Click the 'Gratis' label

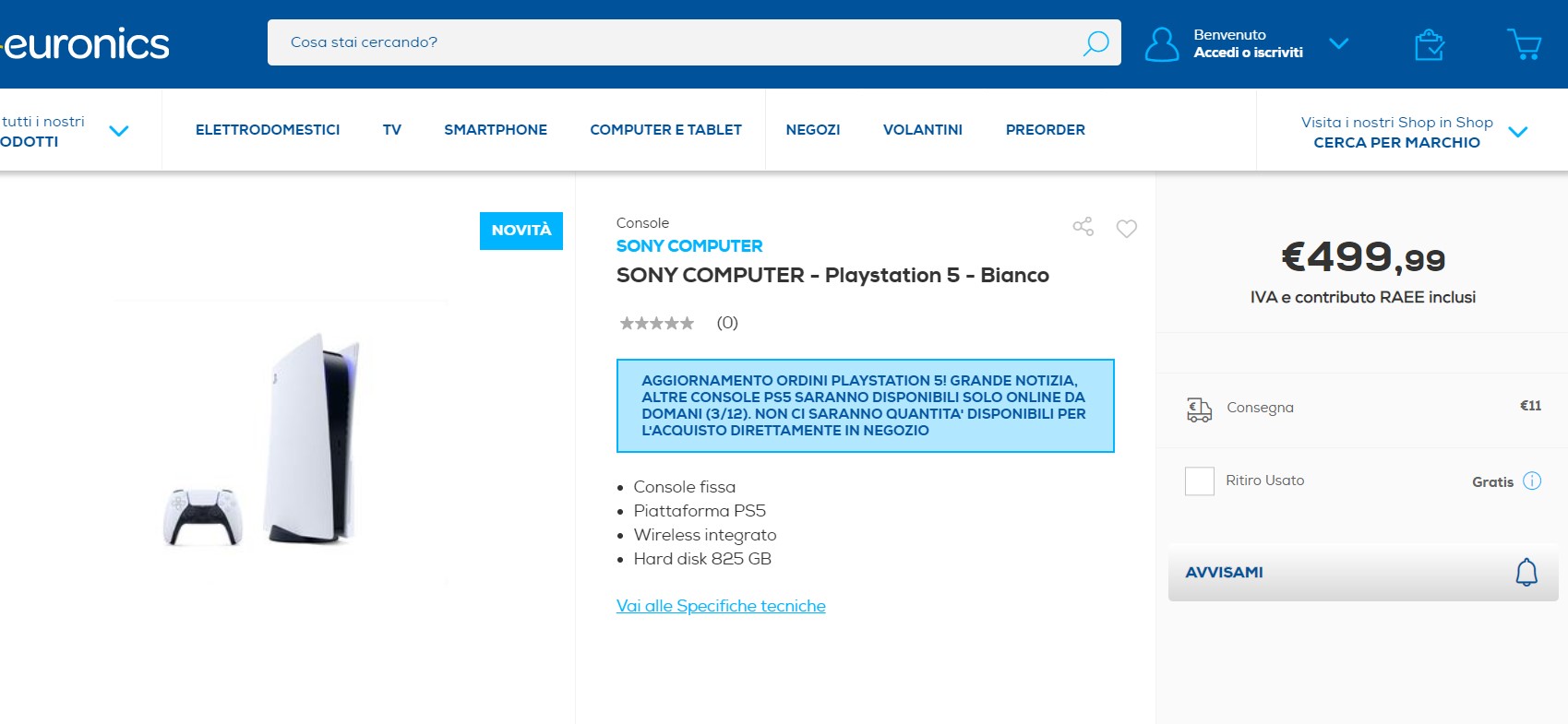click(x=1492, y=481)
